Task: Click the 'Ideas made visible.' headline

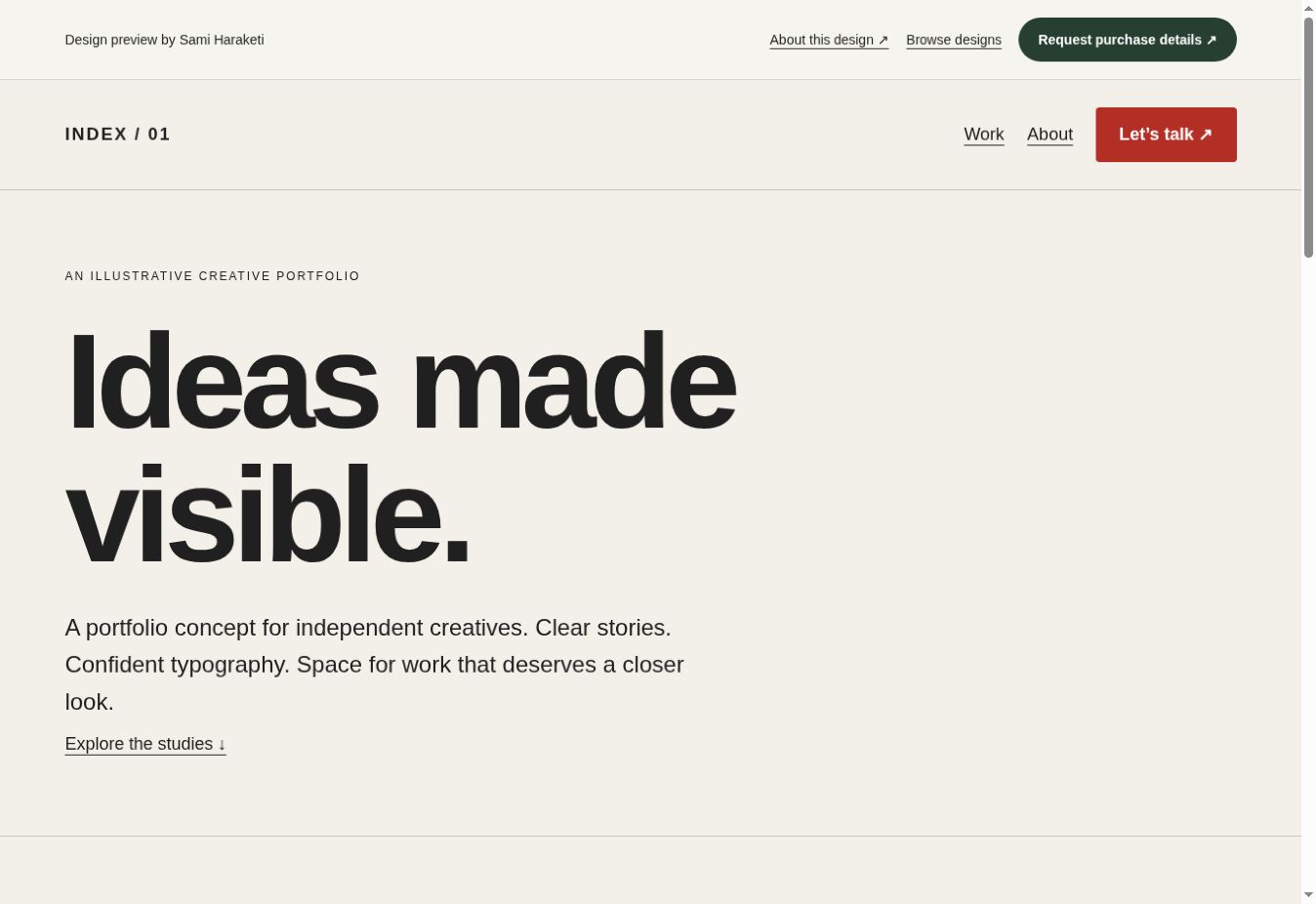Action: tap(400, 448)
